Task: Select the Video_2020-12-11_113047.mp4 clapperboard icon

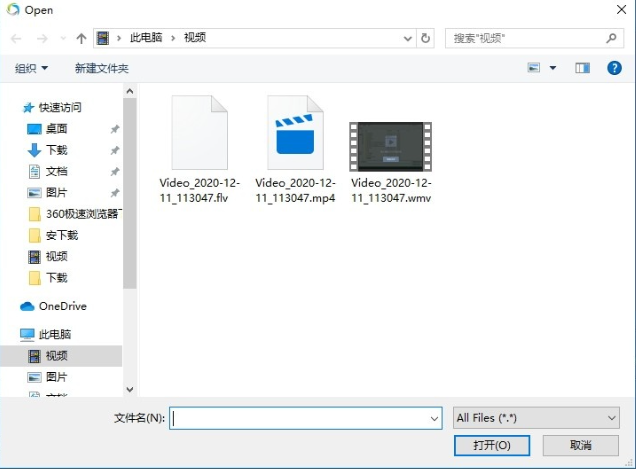Action: 295,132
